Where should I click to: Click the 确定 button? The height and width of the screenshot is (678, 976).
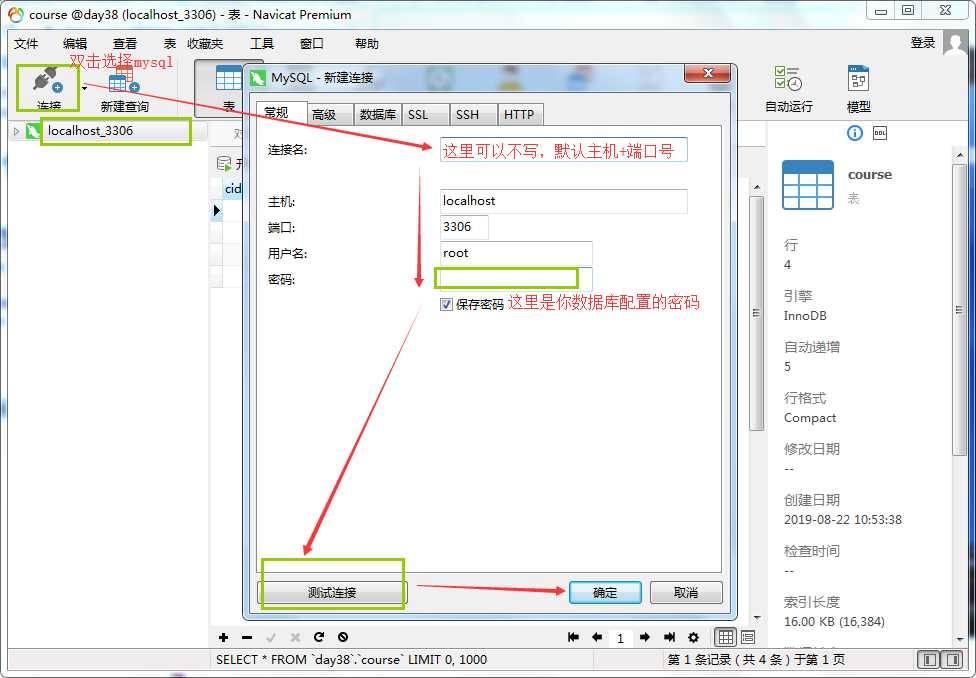click(x=605, y=593)
